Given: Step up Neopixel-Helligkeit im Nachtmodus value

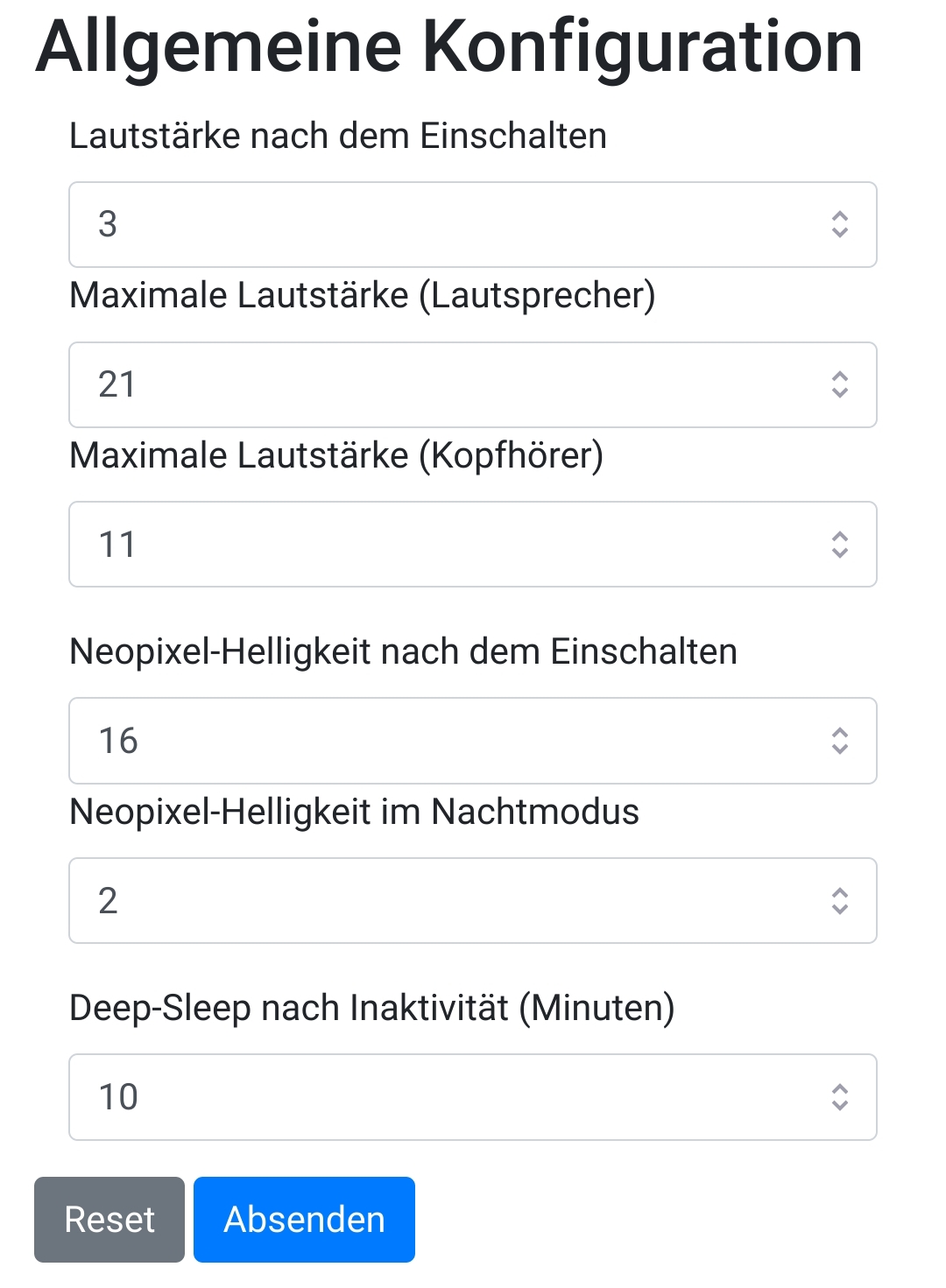Looking at the screenshot, I should pyautogui.click(x=840, y=891).
